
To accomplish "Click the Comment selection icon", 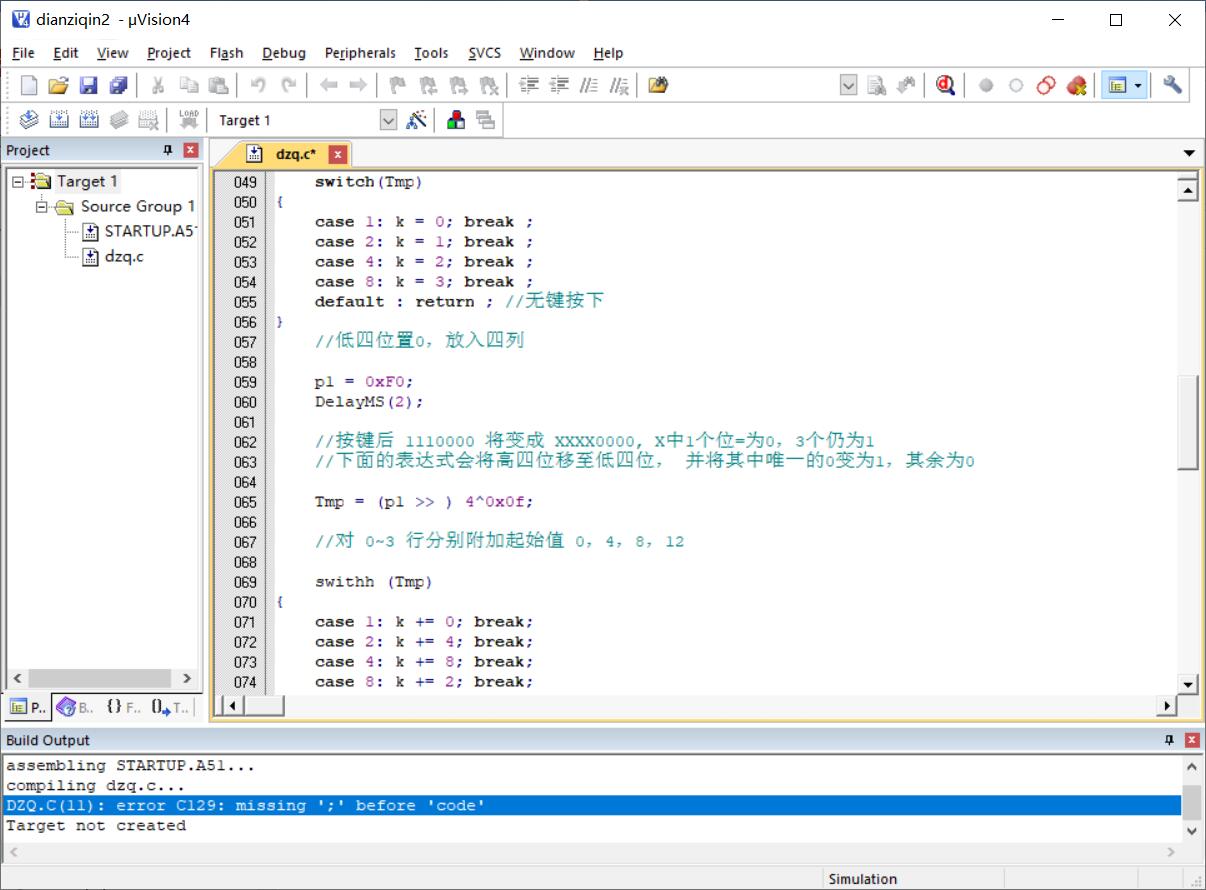I will tap(590, 86).
